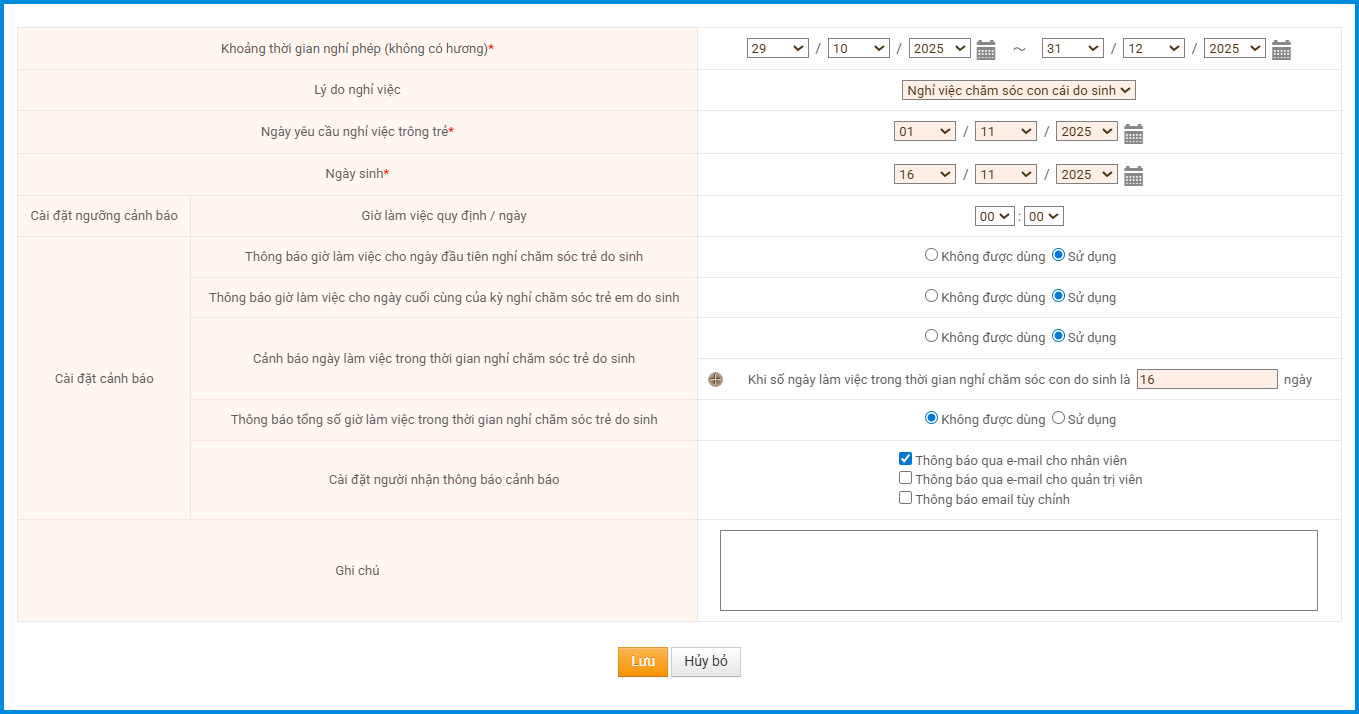Check 'Thông báo qua e-mail cho quản trị viên'
The height and width of the screenshot is (714, 1359).
click(905, 479)
